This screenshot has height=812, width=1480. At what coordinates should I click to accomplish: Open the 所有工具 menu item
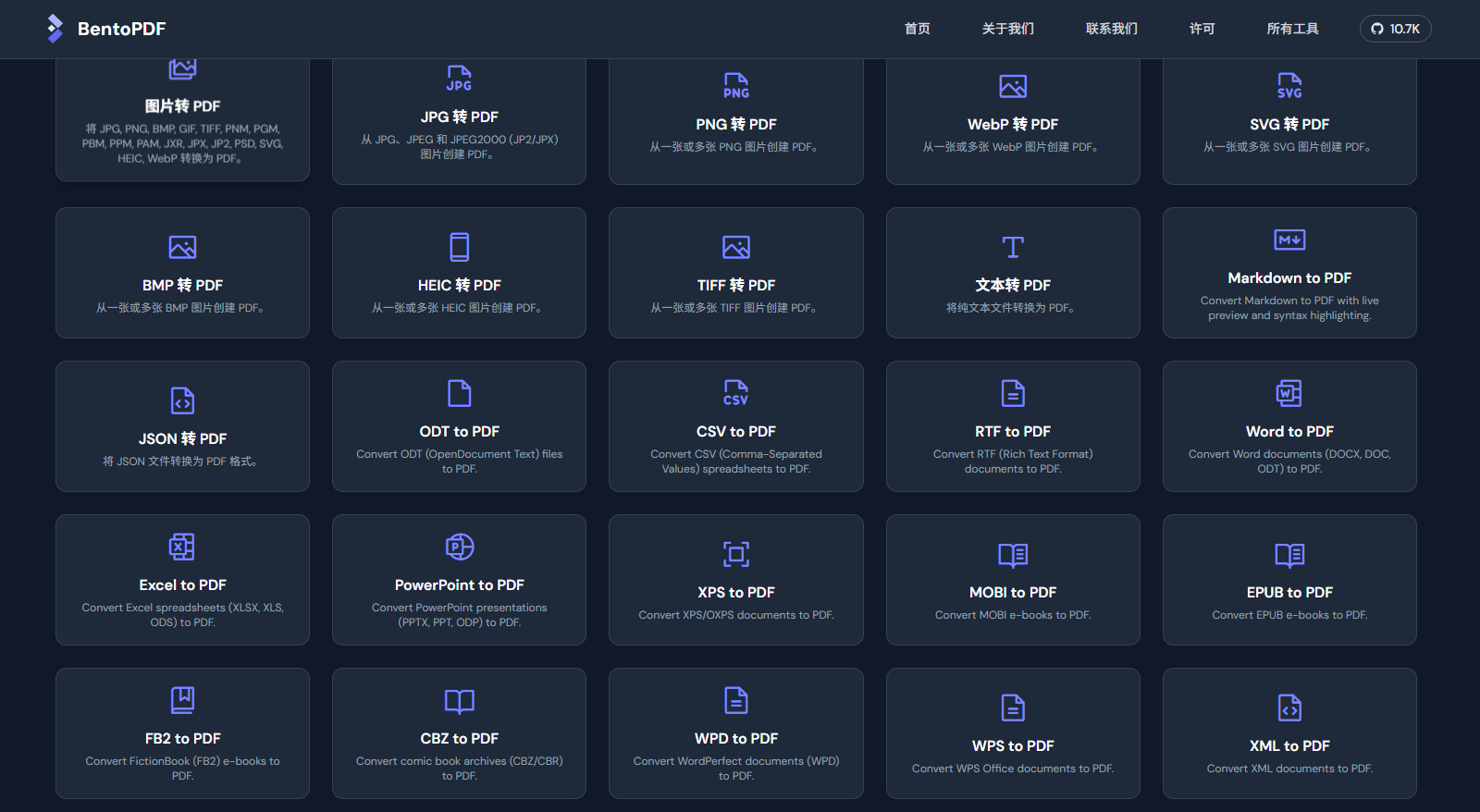pos(1292,29)
